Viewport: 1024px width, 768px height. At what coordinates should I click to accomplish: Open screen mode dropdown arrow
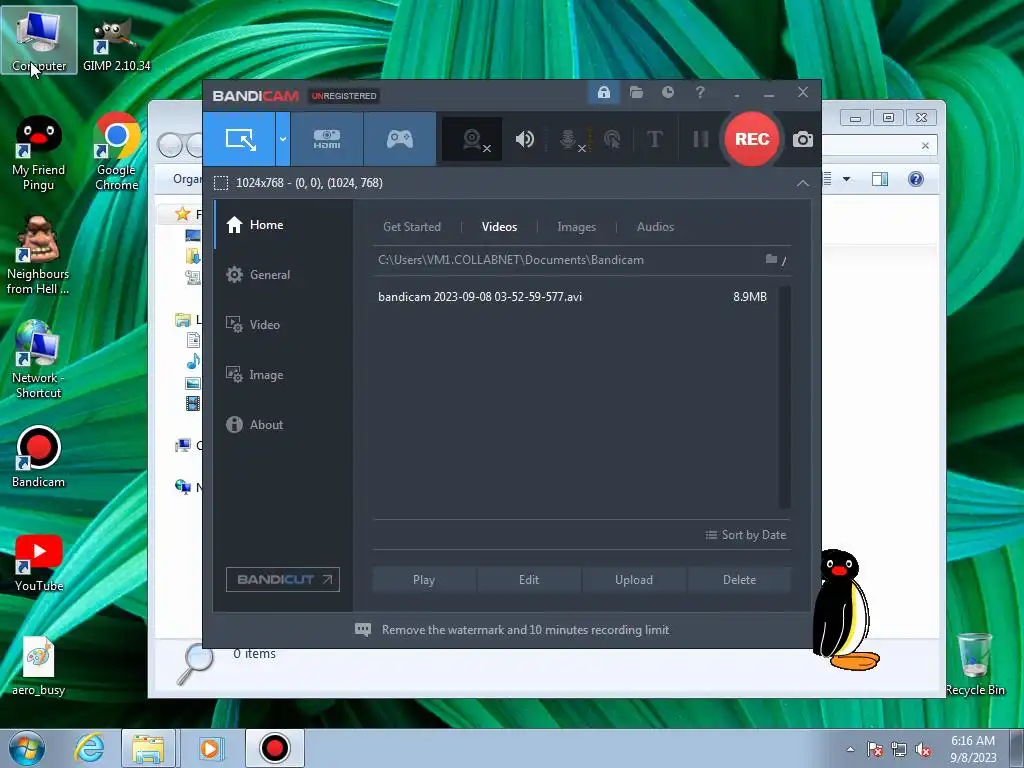283,138
